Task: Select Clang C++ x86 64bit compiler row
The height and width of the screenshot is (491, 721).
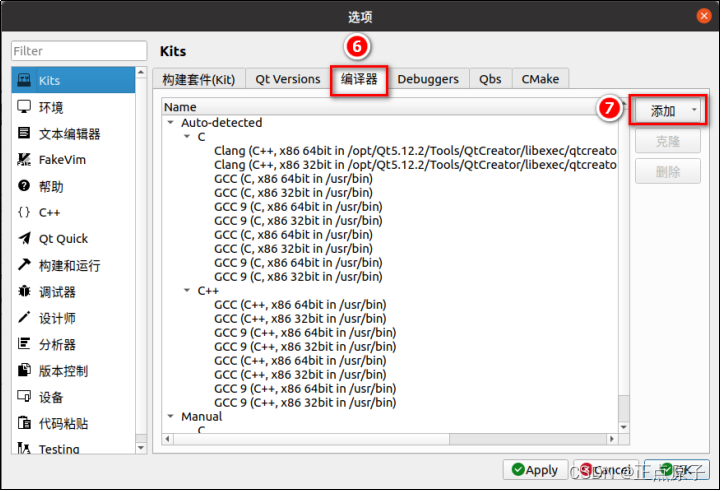Action: point(415,151)
